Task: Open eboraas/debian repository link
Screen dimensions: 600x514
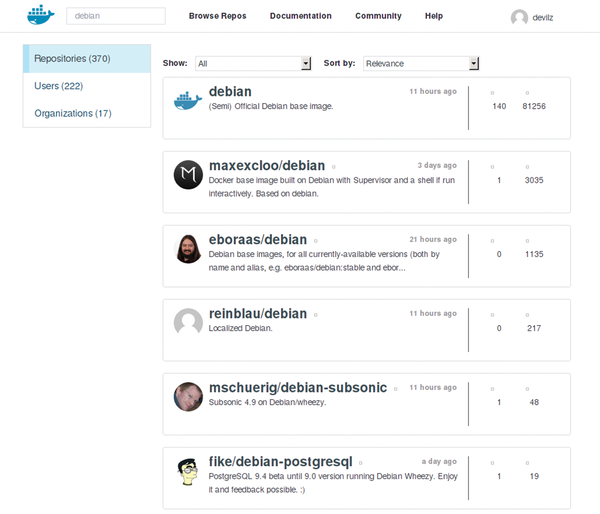Action: coord(258,240)
